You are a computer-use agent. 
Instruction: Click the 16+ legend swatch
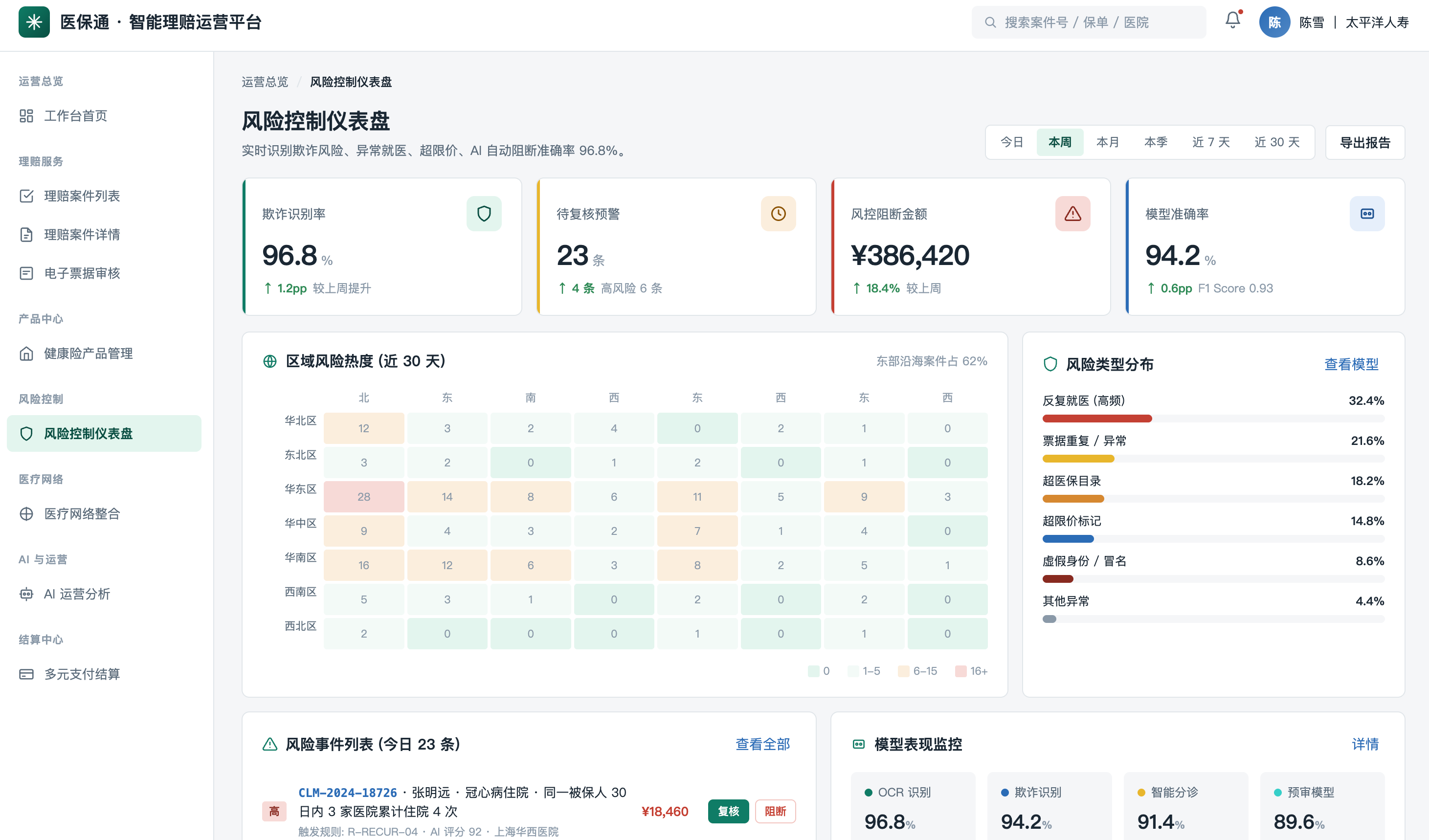pos(960,671)
